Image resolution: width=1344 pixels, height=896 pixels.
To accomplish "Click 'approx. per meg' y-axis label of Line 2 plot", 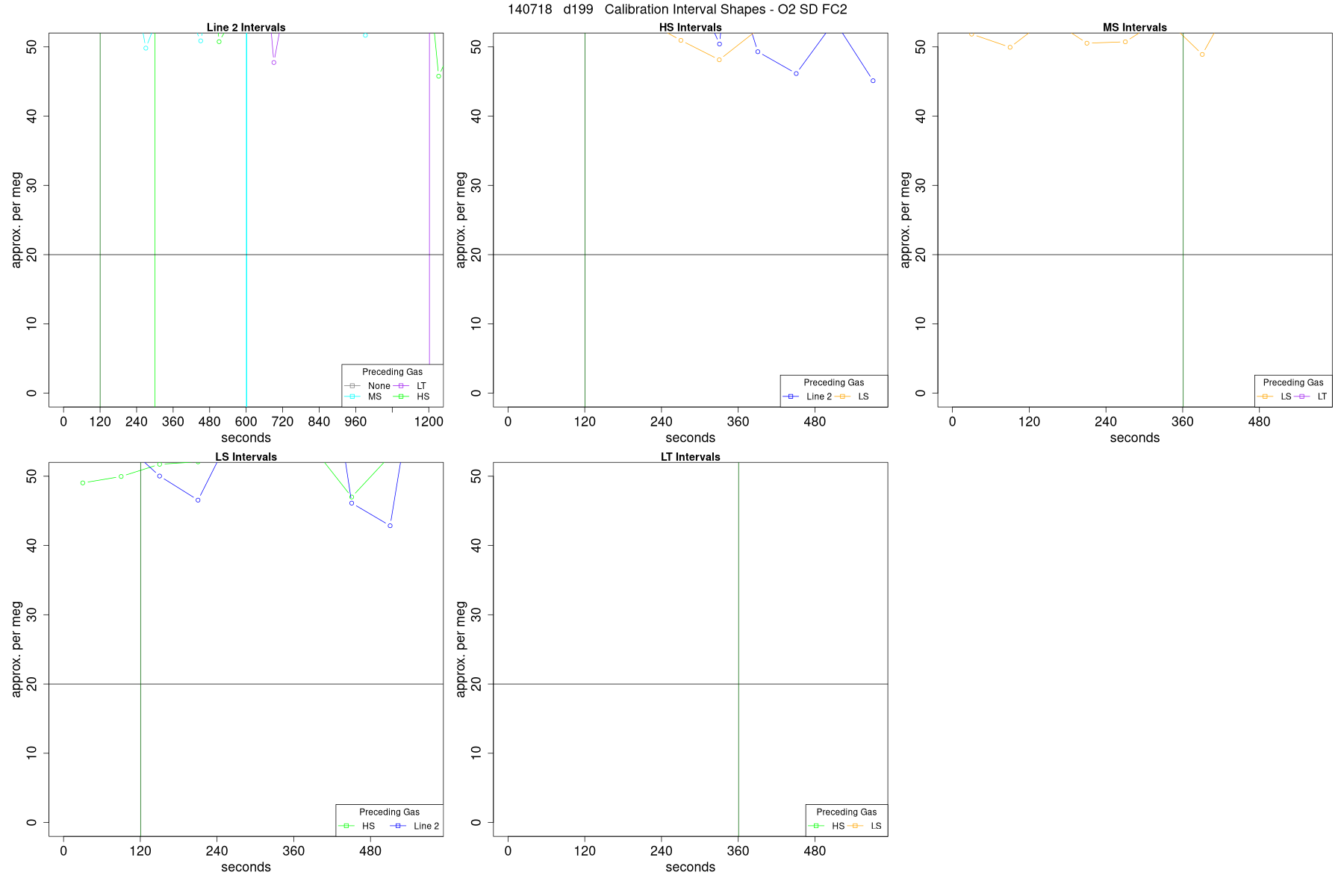I will 16,220.
